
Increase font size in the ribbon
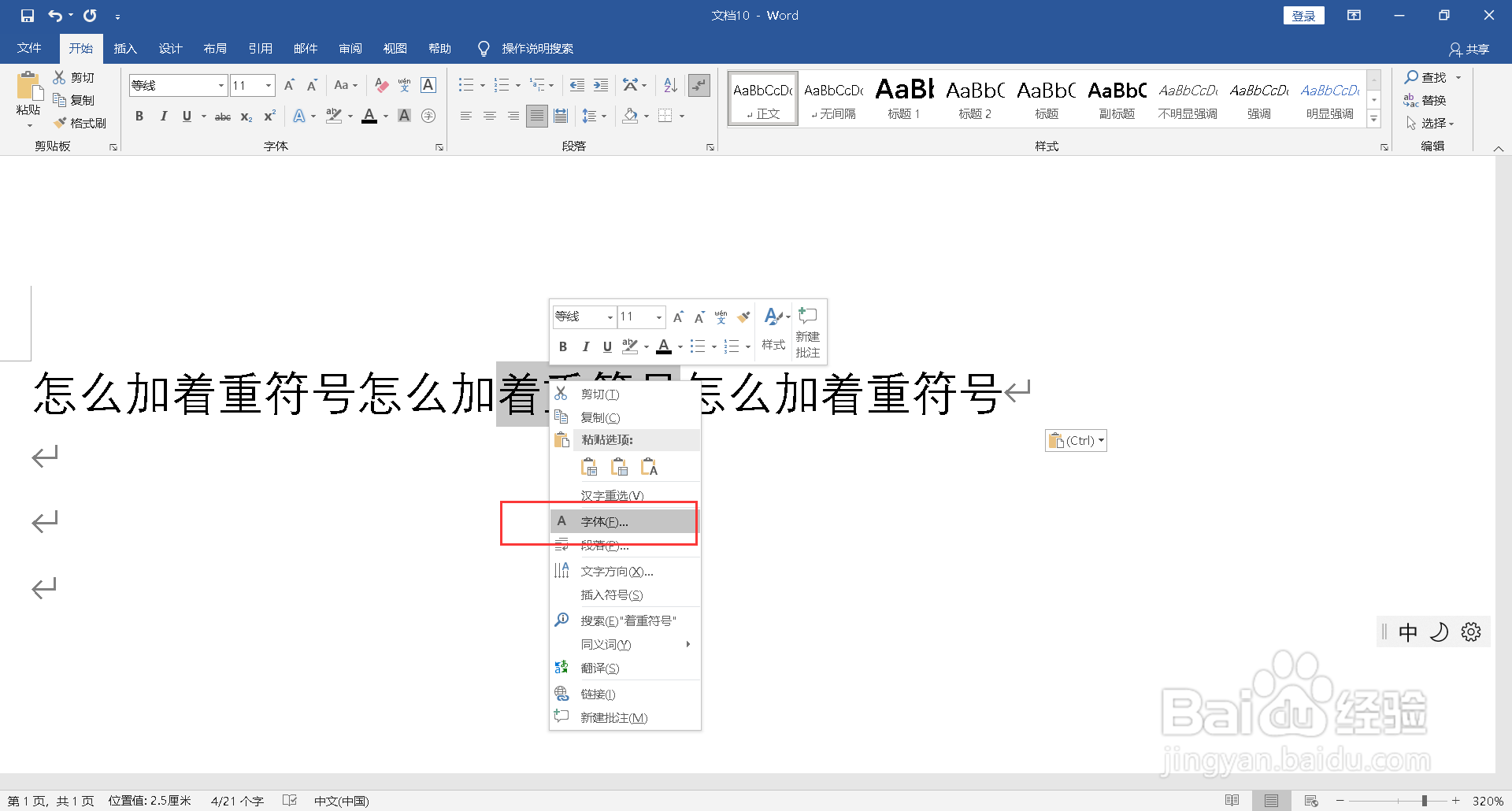(289, 85)
